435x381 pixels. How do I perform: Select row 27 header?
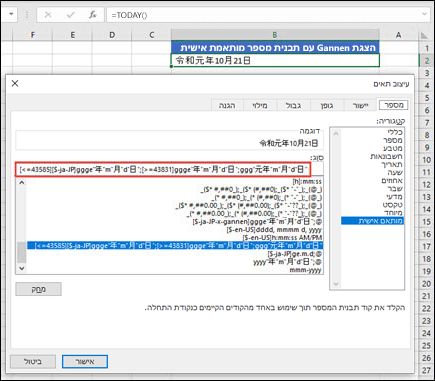(x=426, y=370)
